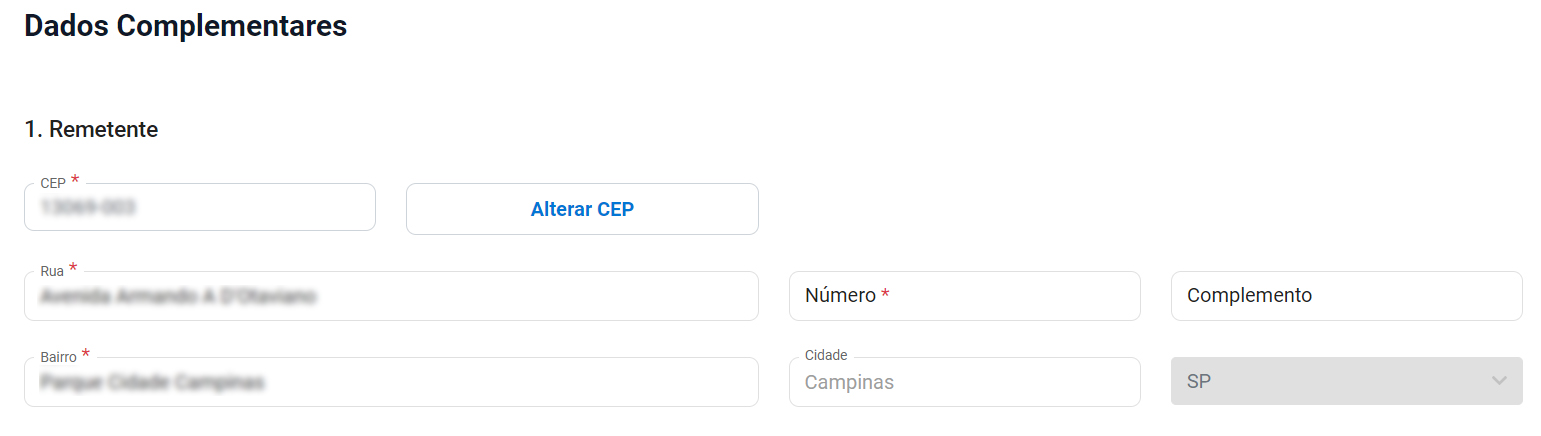Click the SP text in state selector

tap(1198, 382)
